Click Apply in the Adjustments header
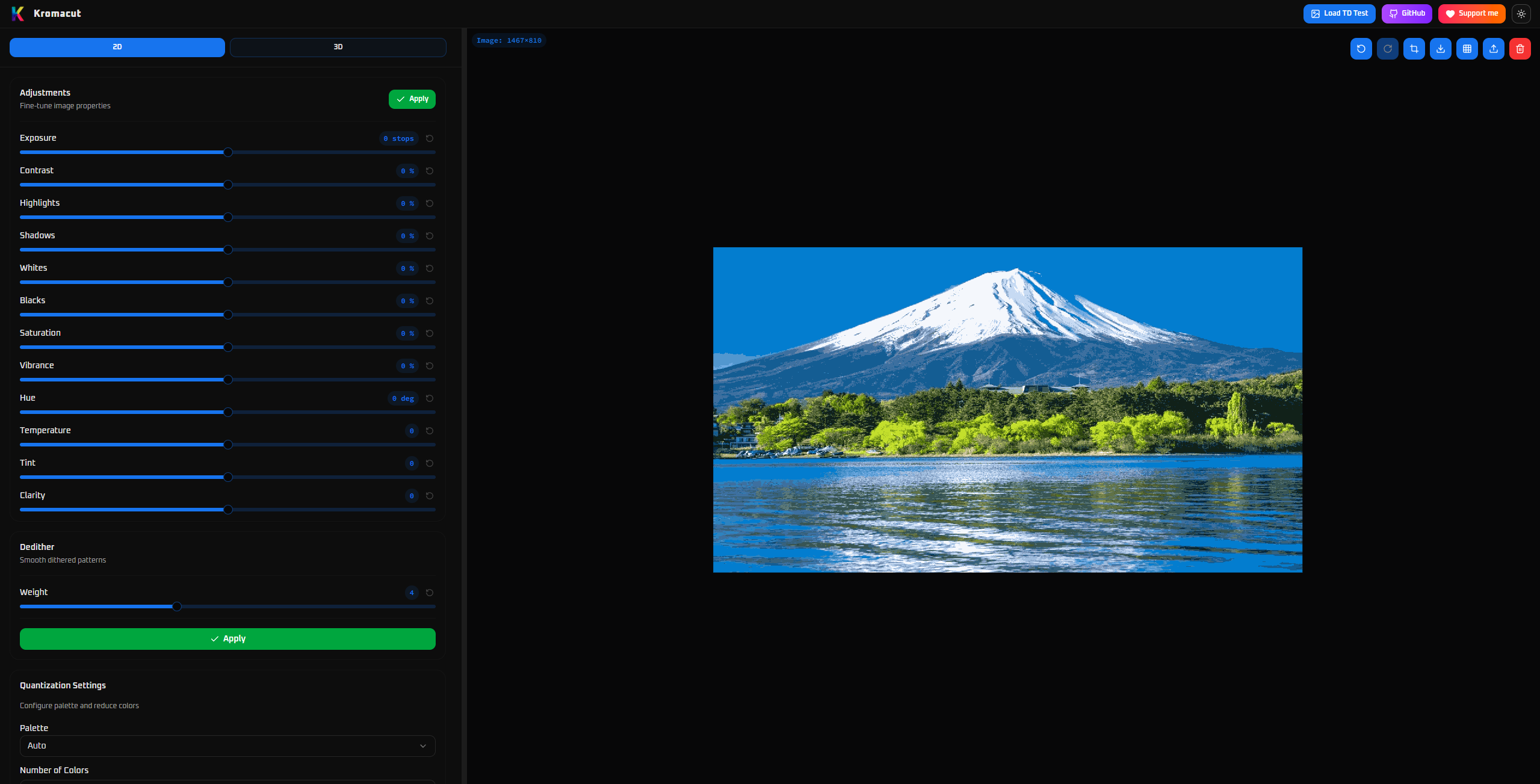 [412, 99]
